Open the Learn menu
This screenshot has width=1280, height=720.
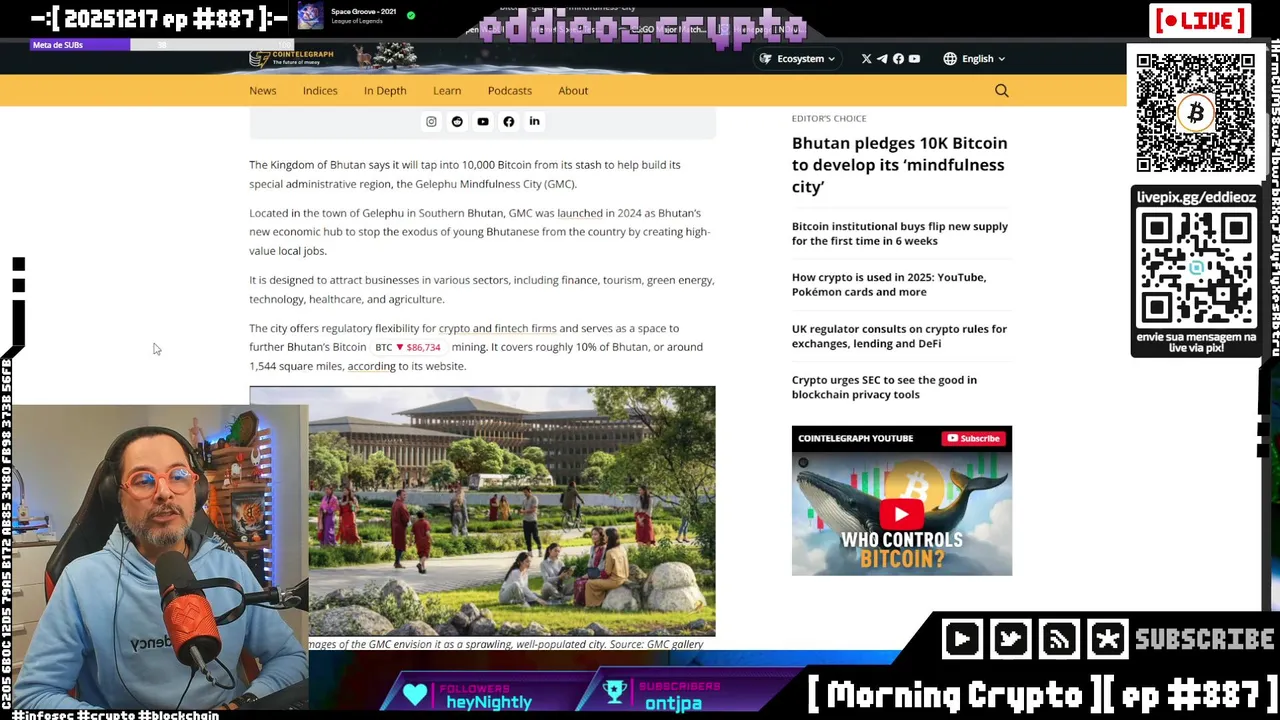pyautogui.click(x=447, y=90)
